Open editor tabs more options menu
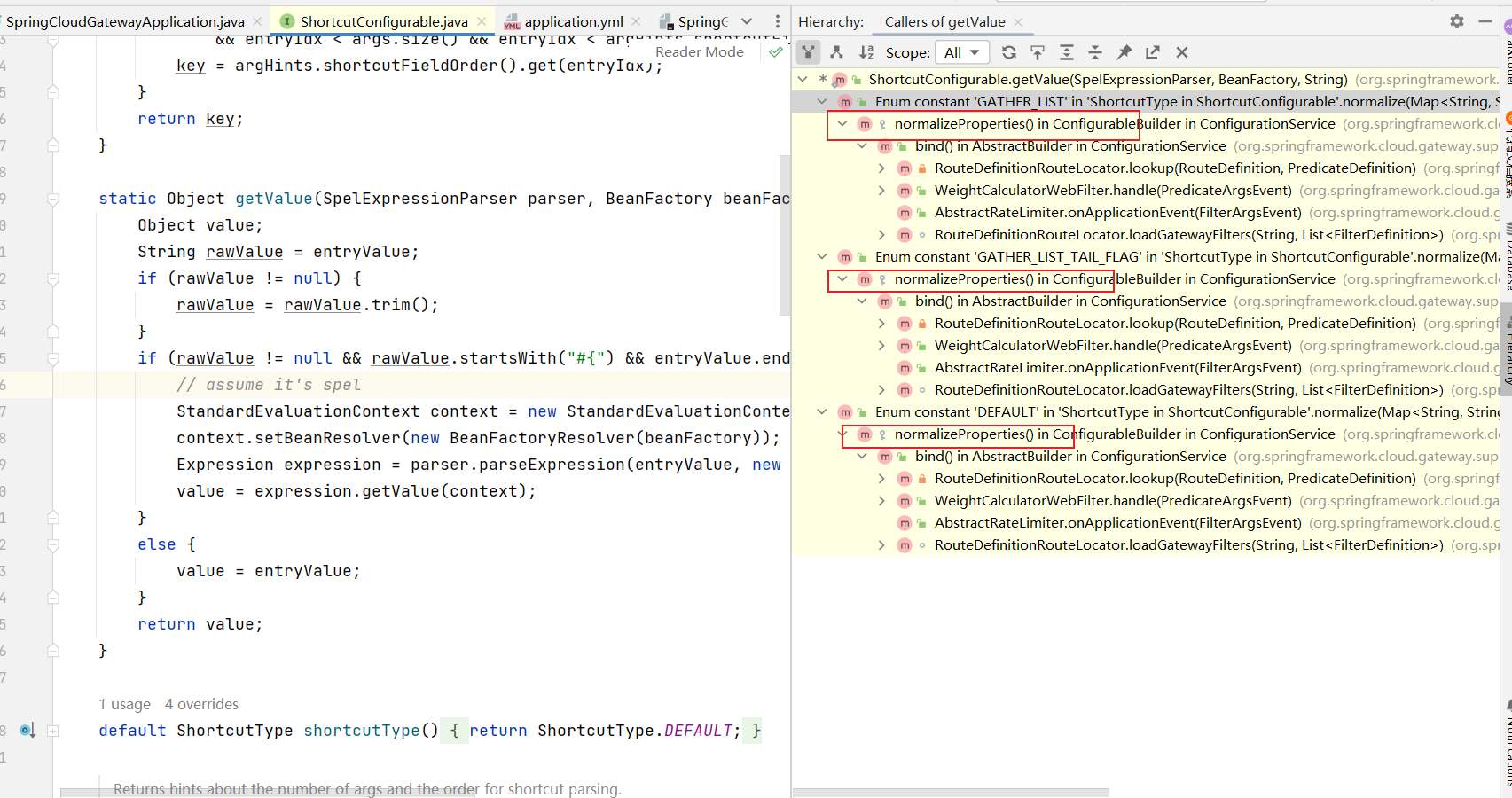1512x798 pixels. tap(778, 21)
